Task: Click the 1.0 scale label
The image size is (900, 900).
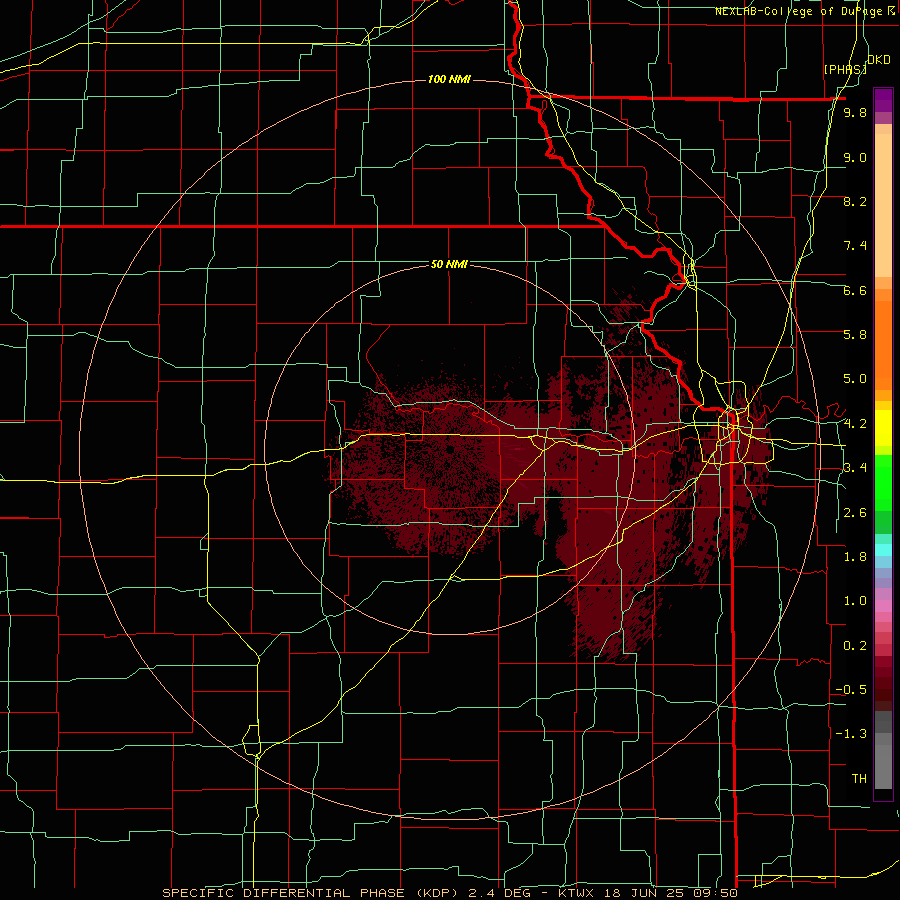Action: click(x=855, y=601)
